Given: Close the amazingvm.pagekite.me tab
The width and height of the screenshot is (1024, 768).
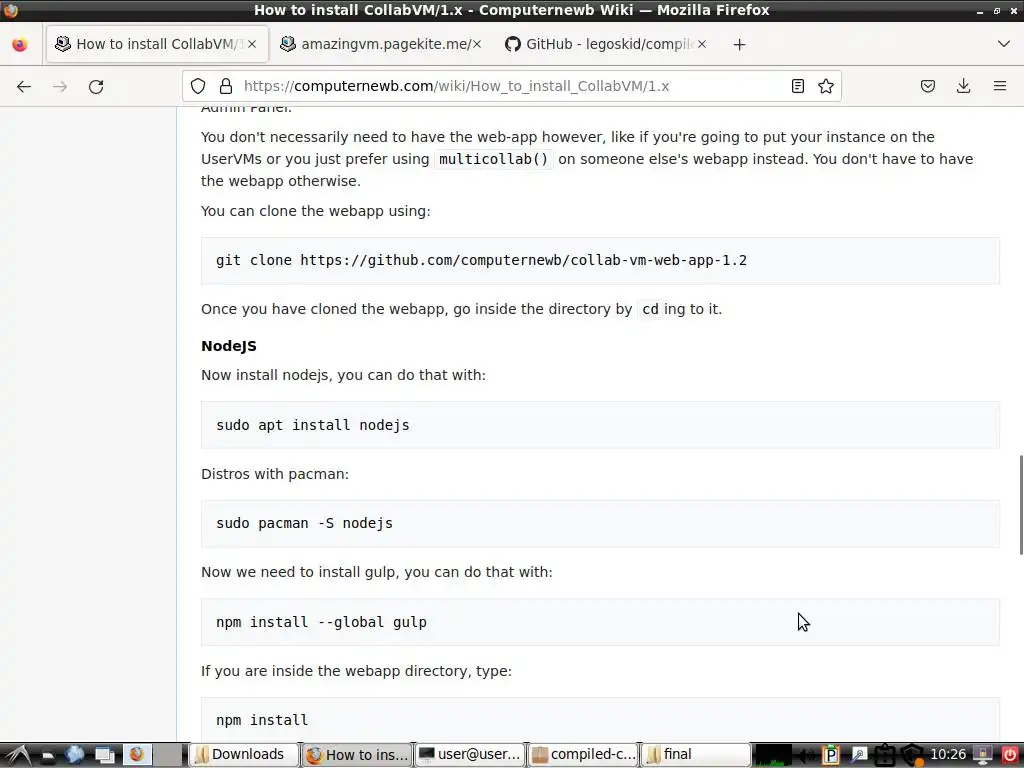Looking at the screenshot, I should pyautogui.click(x=477, y=44).
